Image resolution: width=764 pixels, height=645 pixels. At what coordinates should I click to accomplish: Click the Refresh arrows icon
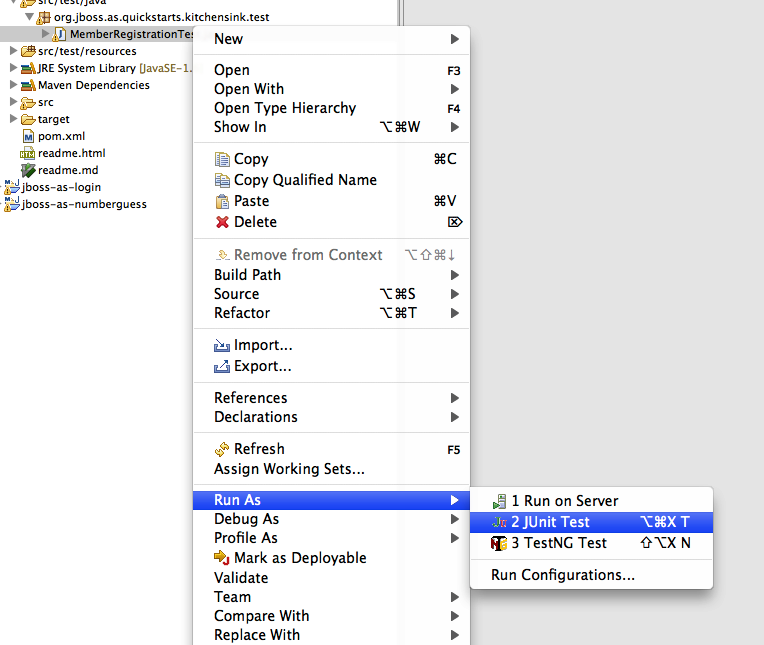(x=222, y=449)
